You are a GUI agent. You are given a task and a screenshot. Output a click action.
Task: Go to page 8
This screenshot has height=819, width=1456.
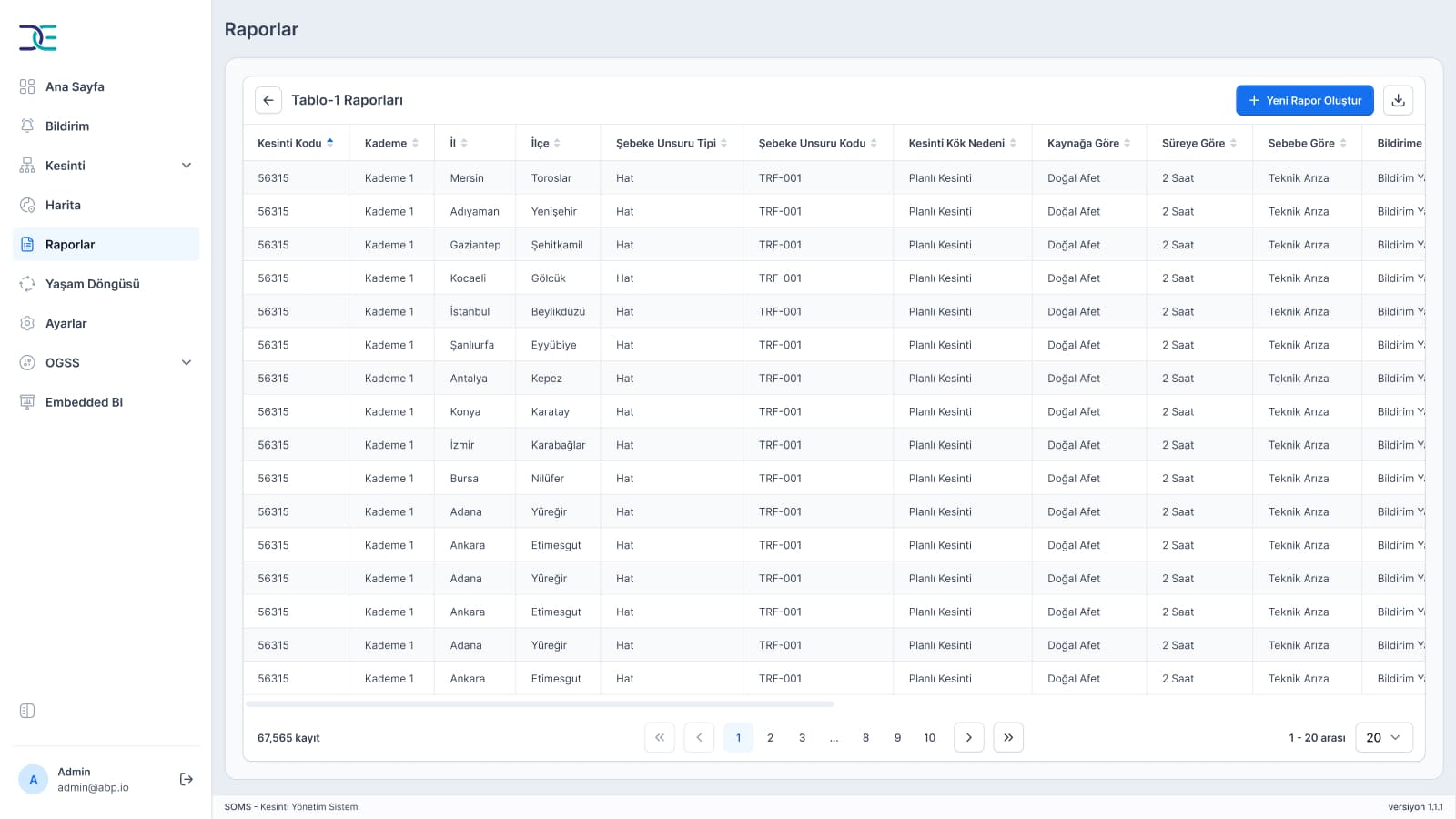point(865,737)
